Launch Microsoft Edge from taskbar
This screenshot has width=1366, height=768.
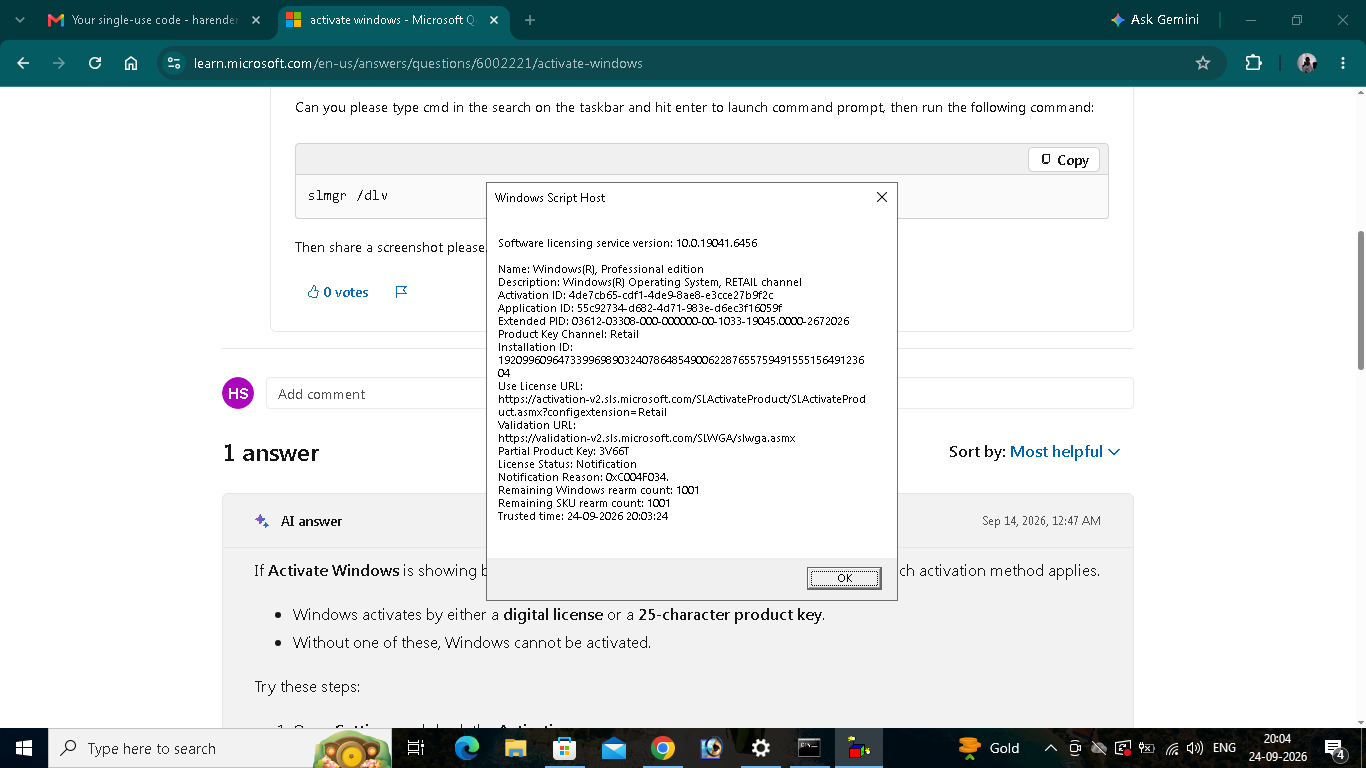point(466,748)
